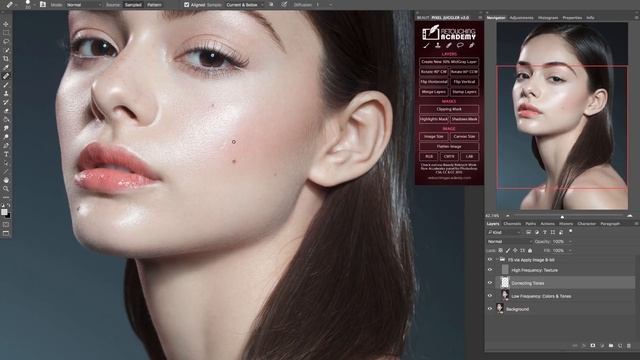This screenshot has width=640, height=360.
Task: Open the Sample dropdown showing Current & Below
Action: (244, 5)
